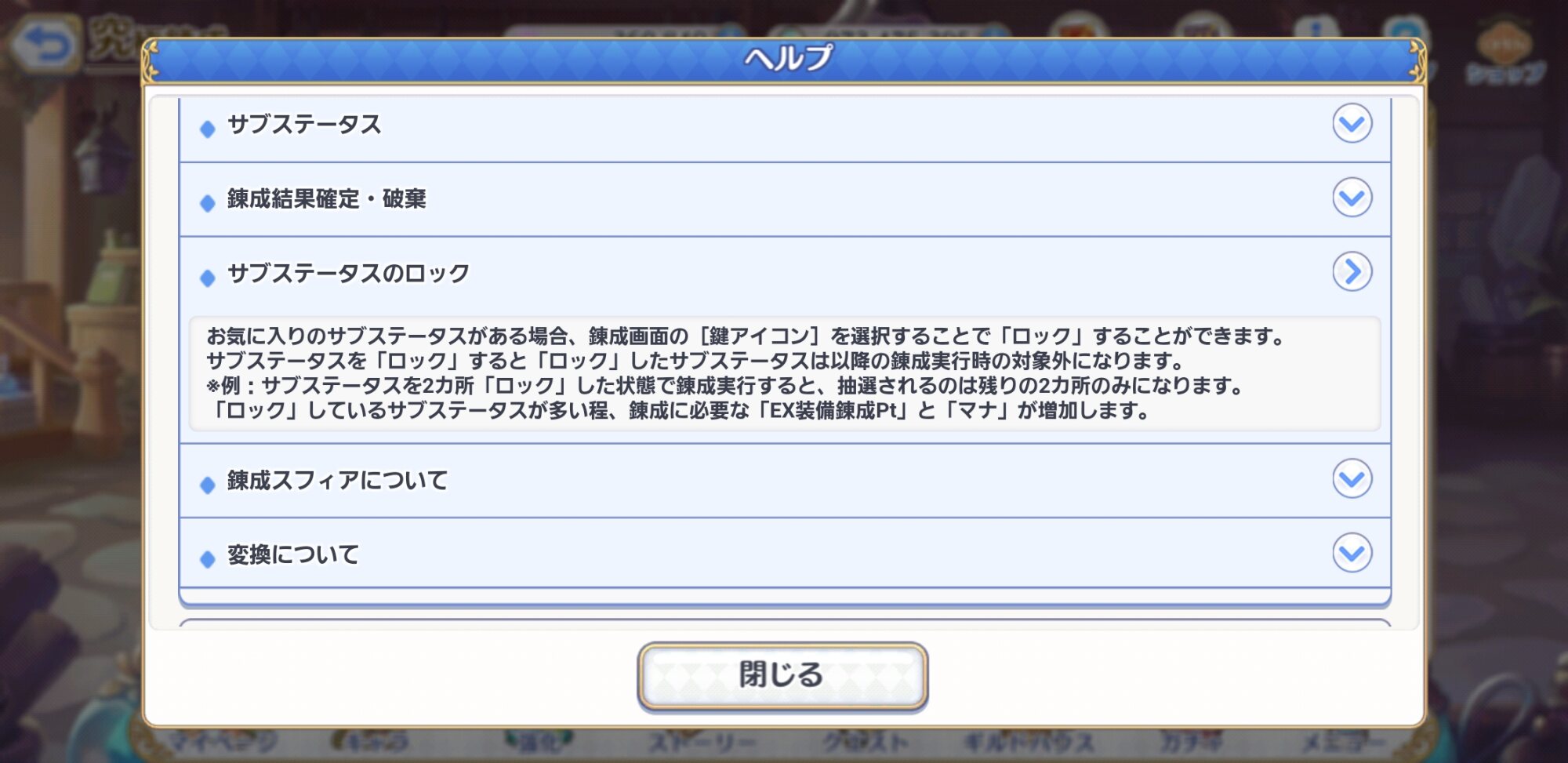Click the lock explanation text box

tap(784, 373)
